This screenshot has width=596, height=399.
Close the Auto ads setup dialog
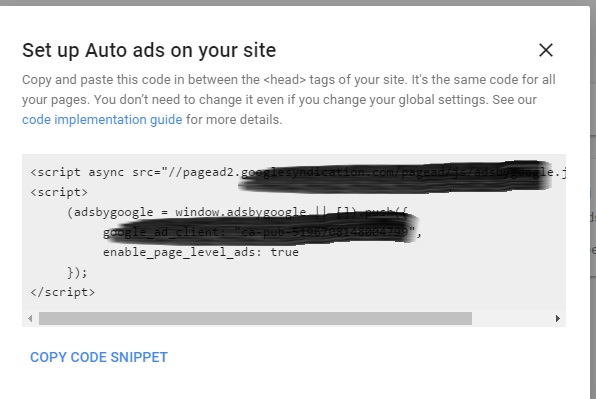tap(546, 50)
